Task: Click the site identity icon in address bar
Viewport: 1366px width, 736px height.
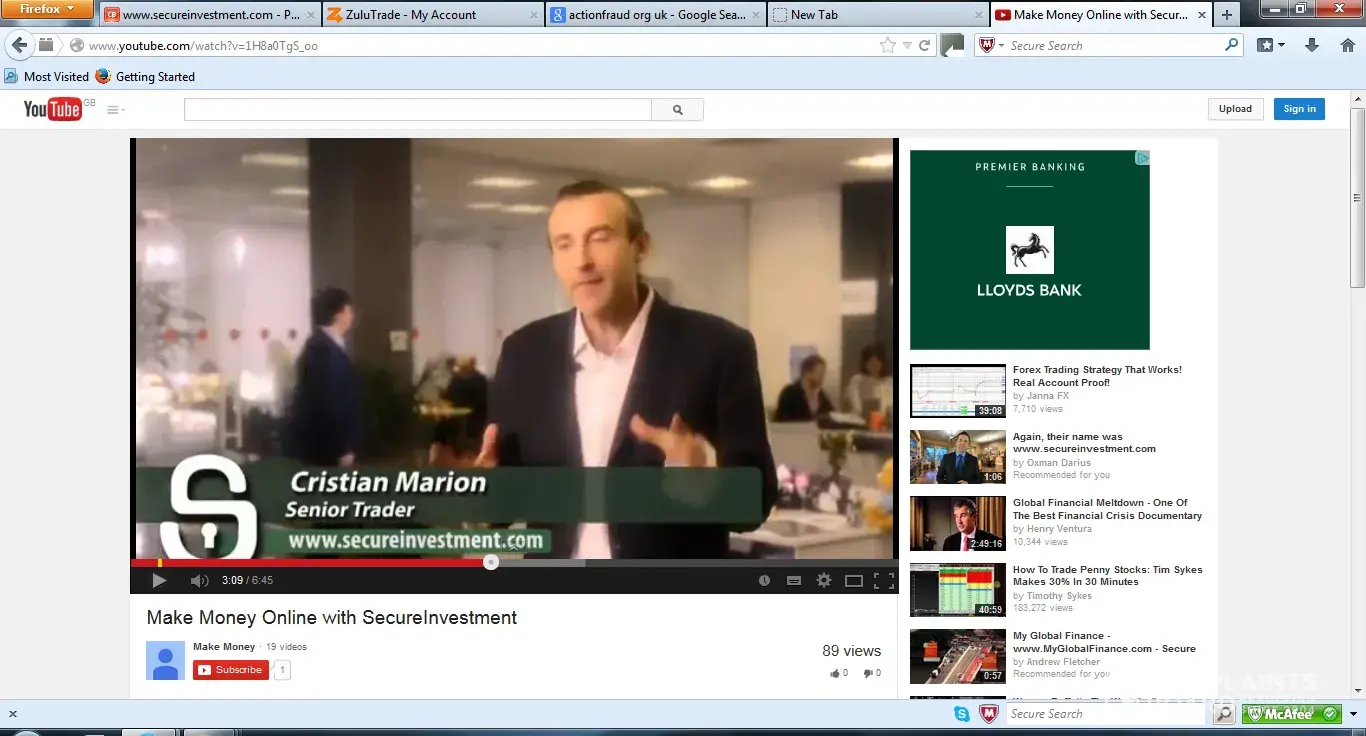Action: 76,46
